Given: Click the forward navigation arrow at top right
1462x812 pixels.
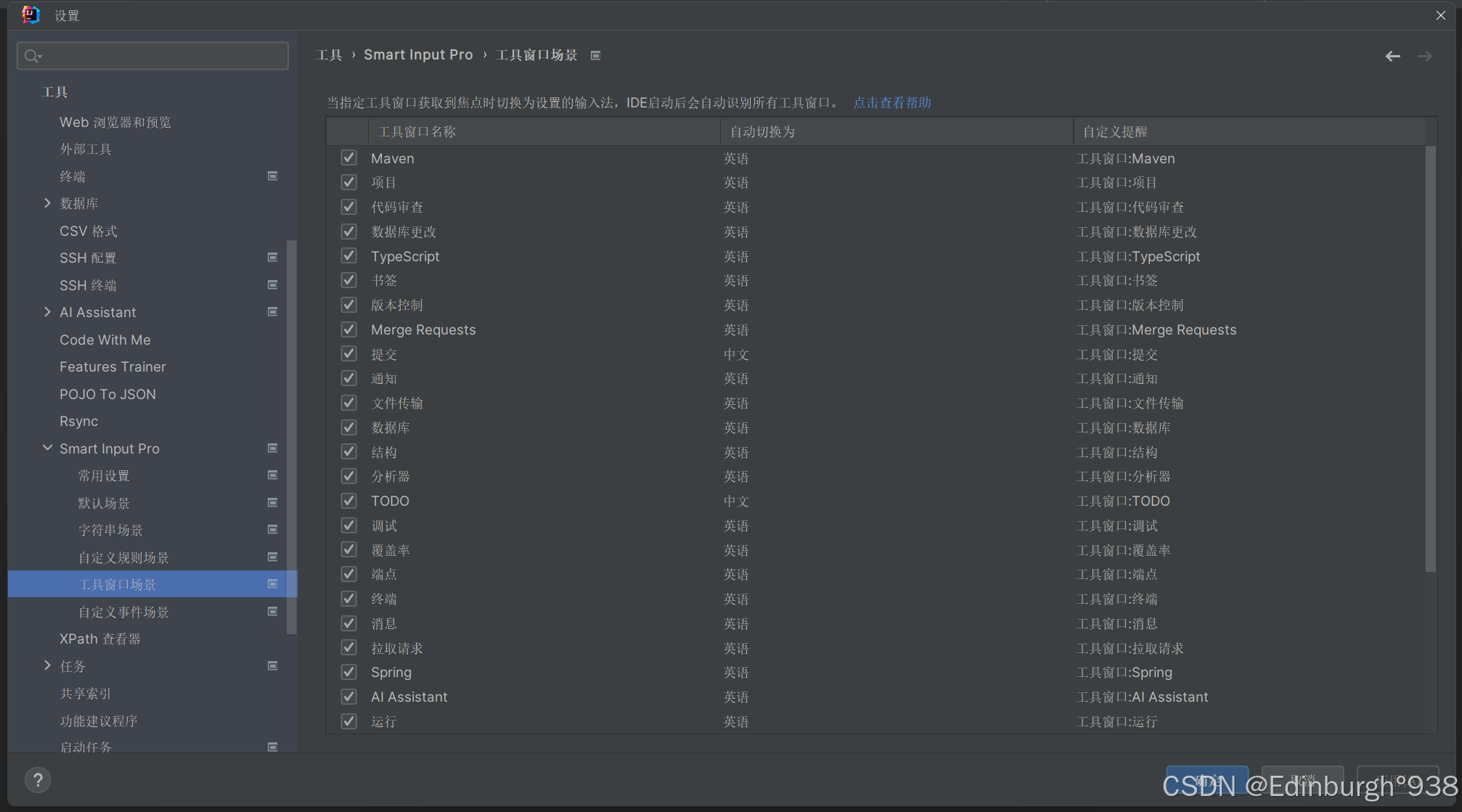Looking at the screenshot, I should (1424, 56).
